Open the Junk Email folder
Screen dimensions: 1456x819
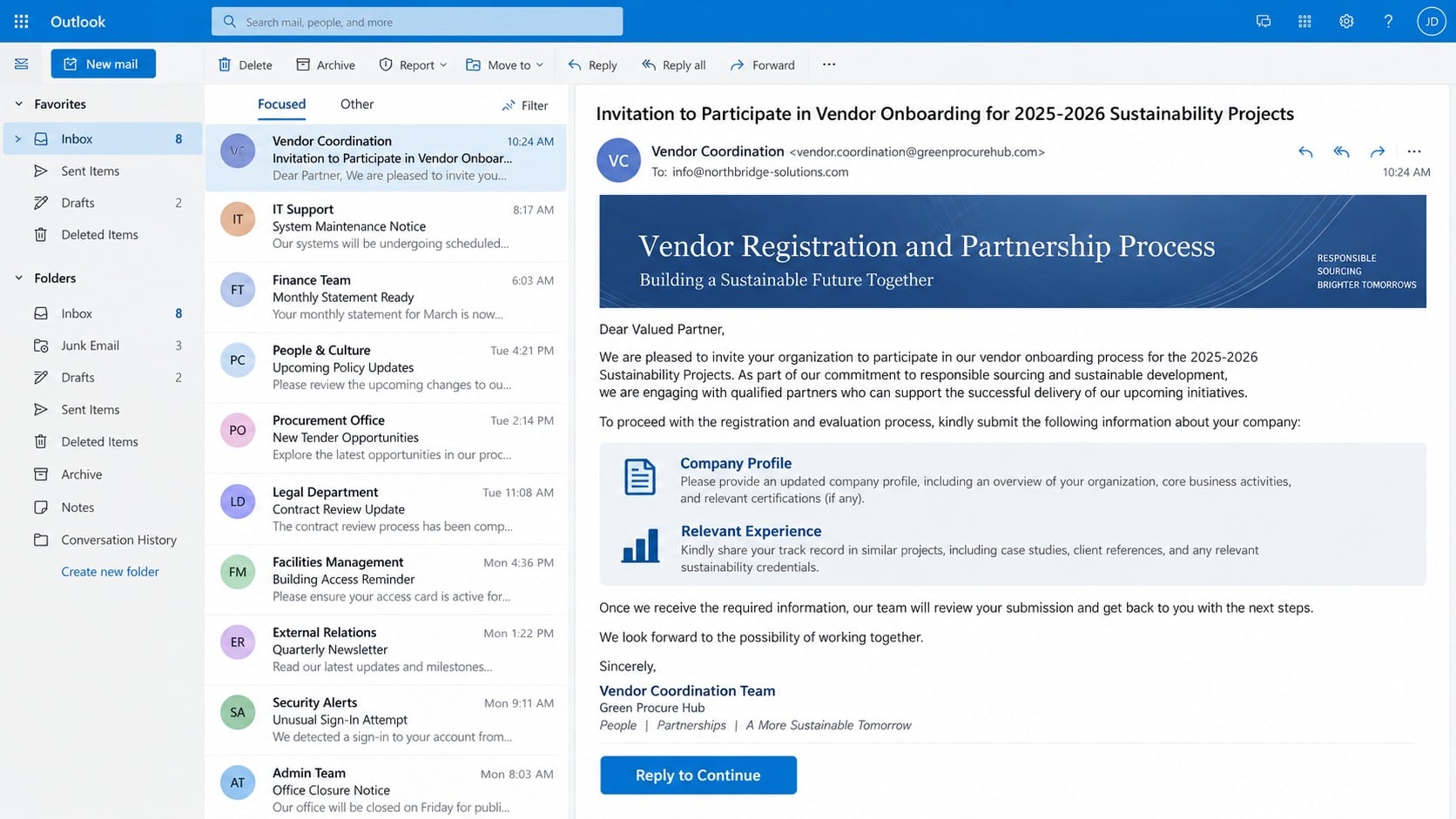point(103,346)
